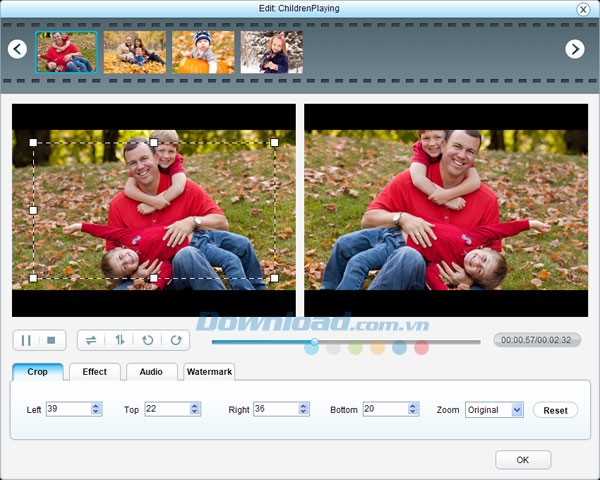The height and width of the screenshot is (480, 600).
Task: Open the Audio tab
Action: tap(151, 372)
